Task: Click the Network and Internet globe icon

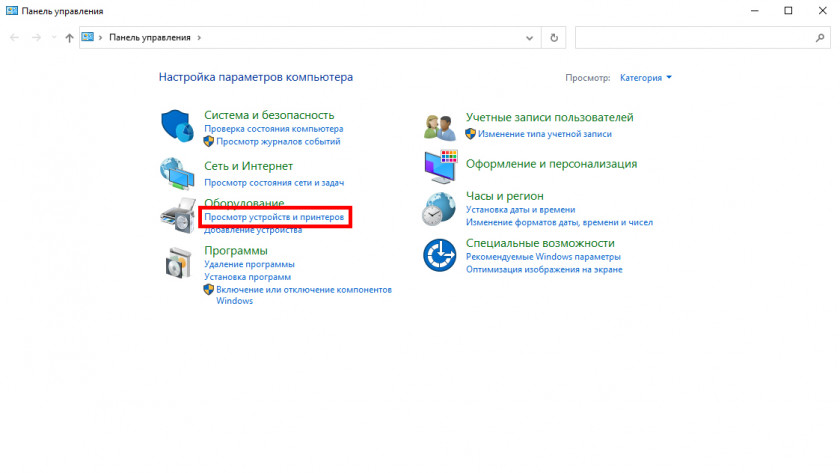Action: click(x=176, y=173)
